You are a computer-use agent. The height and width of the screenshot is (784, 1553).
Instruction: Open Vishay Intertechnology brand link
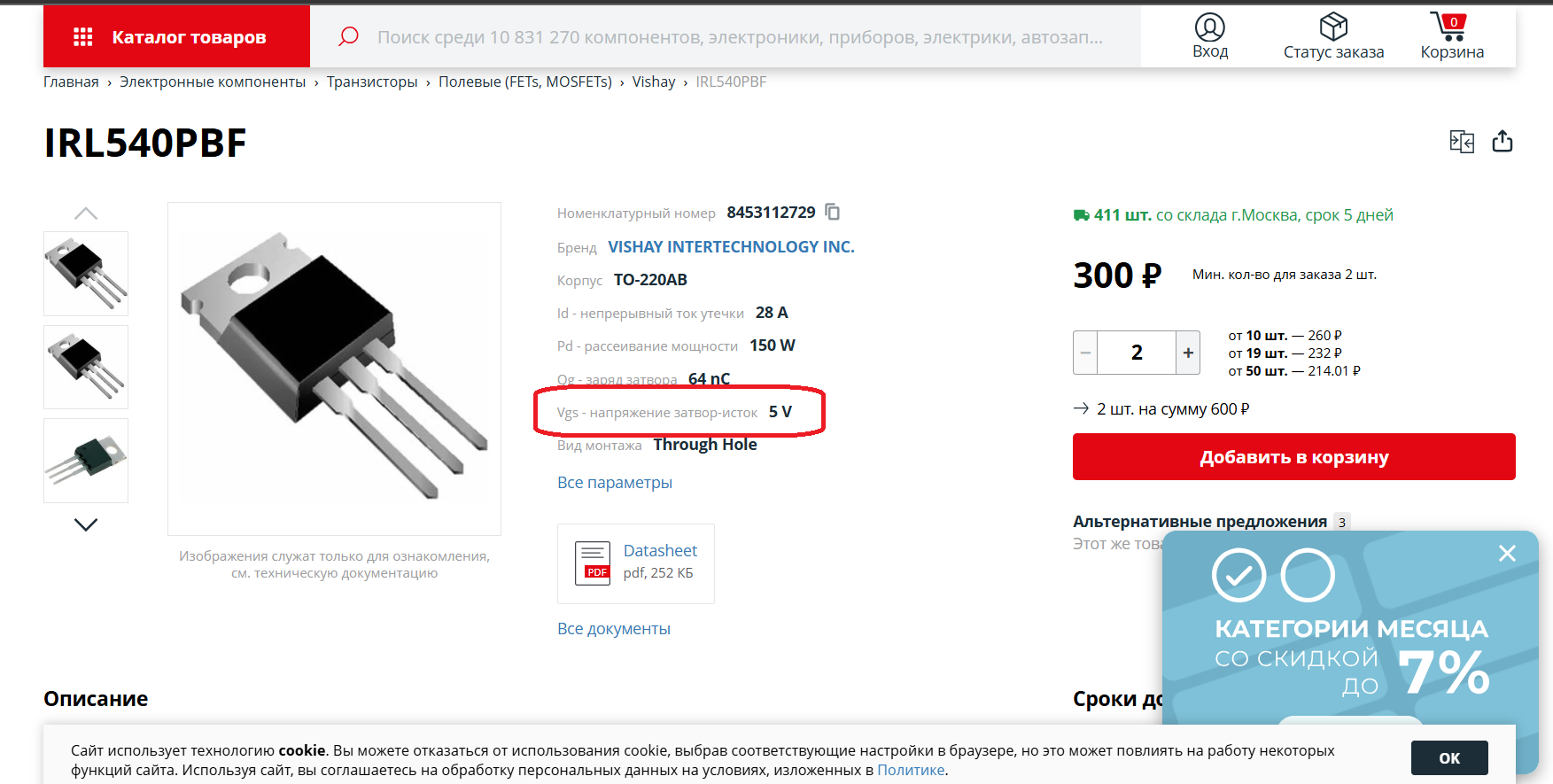point(731,247)
